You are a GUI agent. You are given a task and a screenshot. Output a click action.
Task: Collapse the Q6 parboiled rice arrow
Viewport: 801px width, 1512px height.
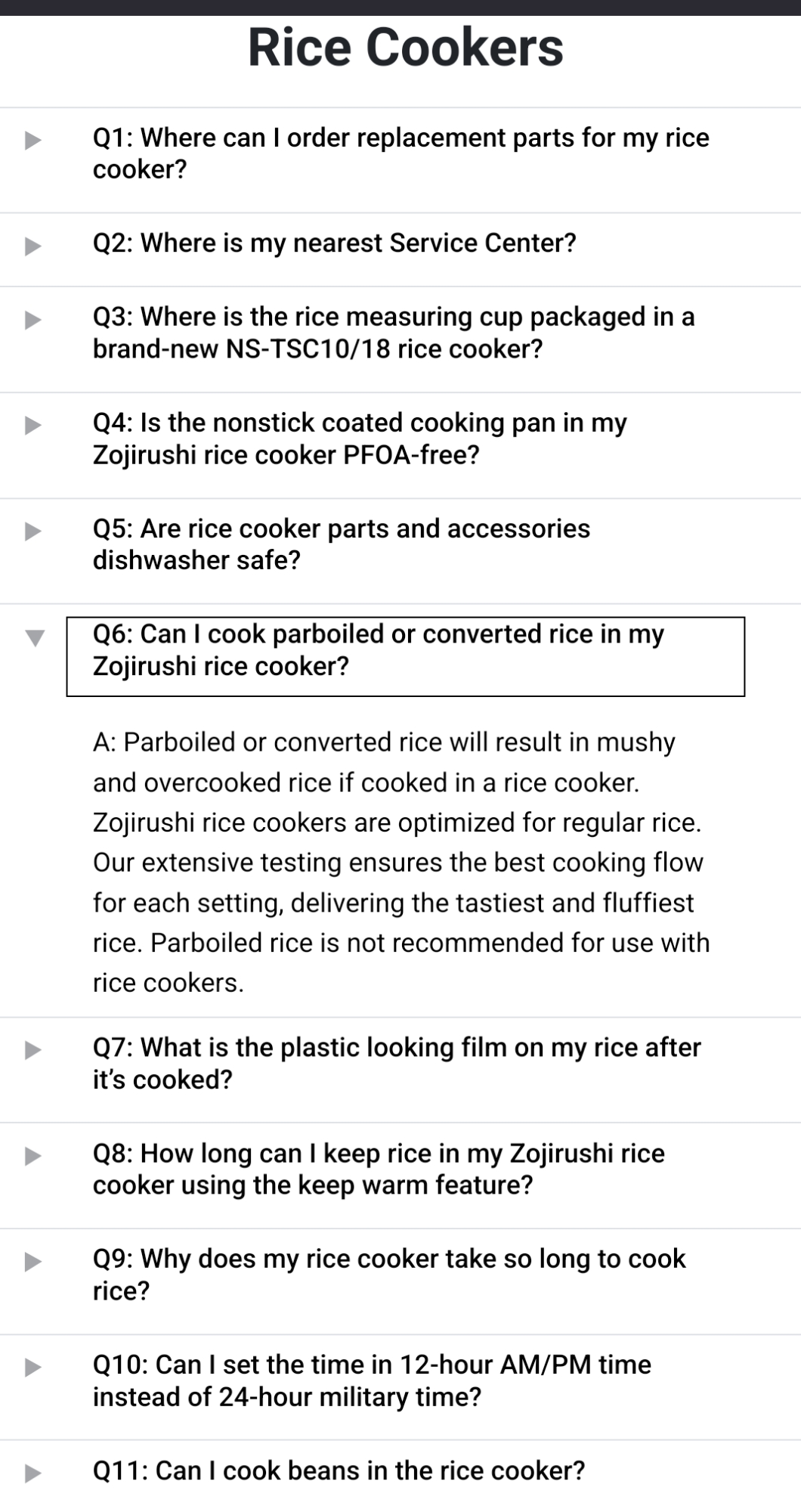[35, 638]
